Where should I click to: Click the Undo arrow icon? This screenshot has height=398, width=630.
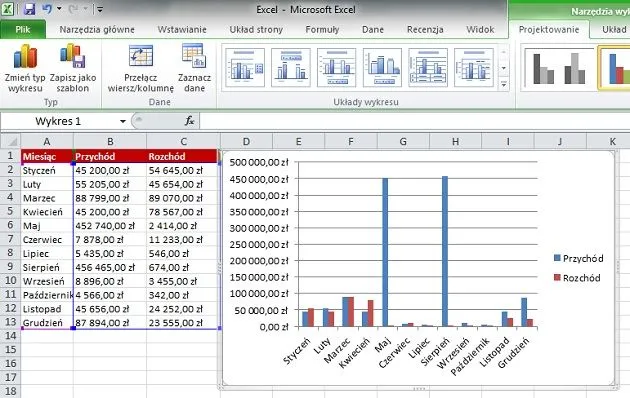[47, 9]
